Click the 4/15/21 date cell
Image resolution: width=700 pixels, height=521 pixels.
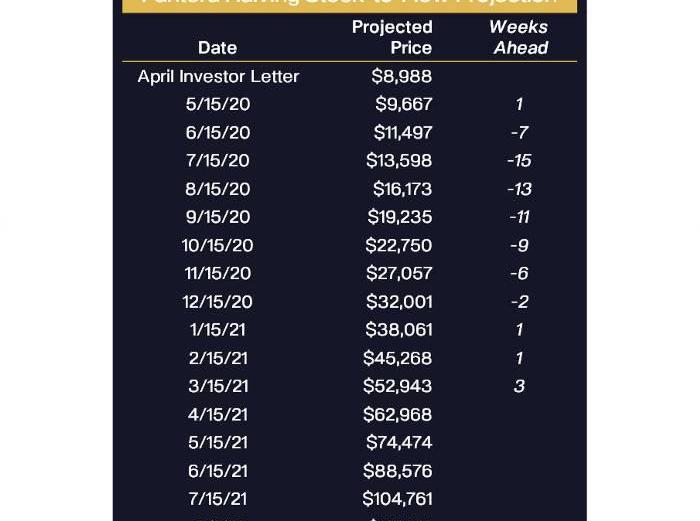[218, 414]
